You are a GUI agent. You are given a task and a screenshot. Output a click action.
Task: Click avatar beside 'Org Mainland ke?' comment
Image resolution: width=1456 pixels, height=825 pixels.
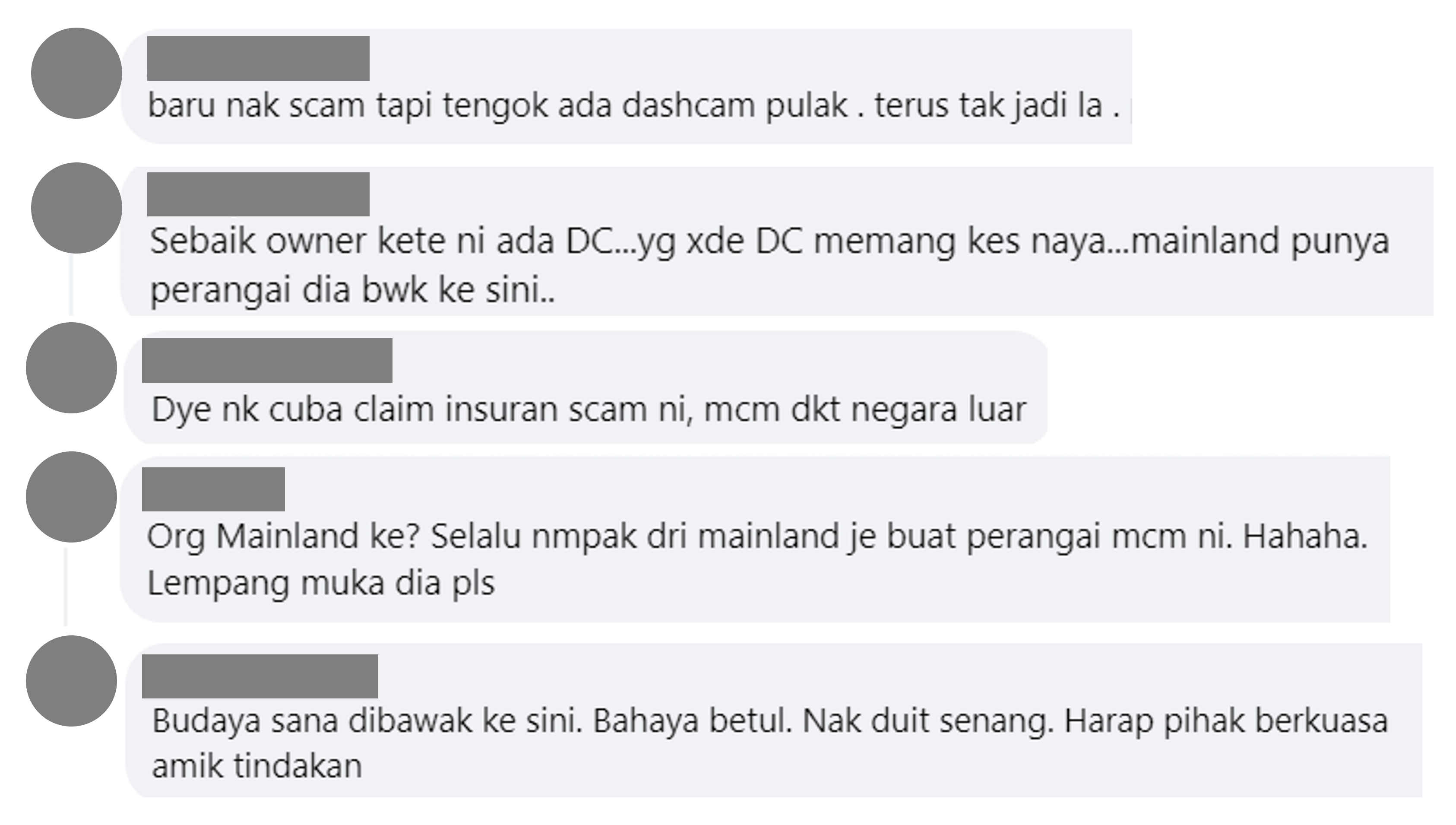[71, 497]
